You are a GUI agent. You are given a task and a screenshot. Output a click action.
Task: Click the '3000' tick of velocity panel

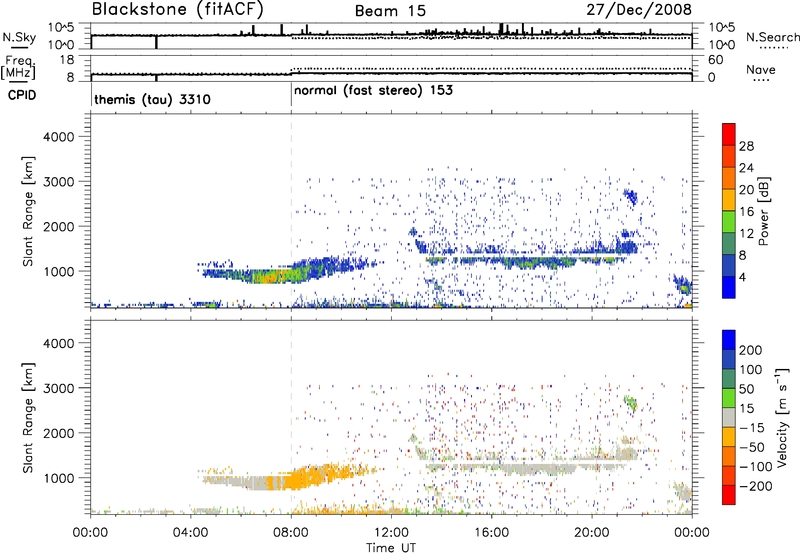59,388
